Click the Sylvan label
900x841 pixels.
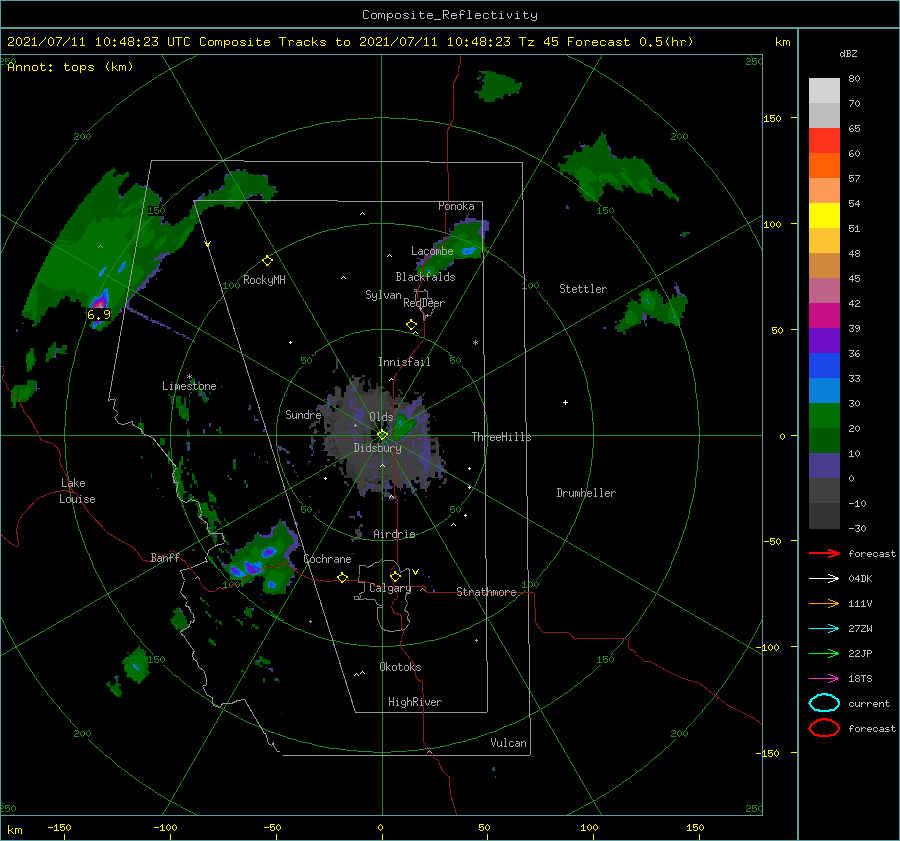point(383,295)
